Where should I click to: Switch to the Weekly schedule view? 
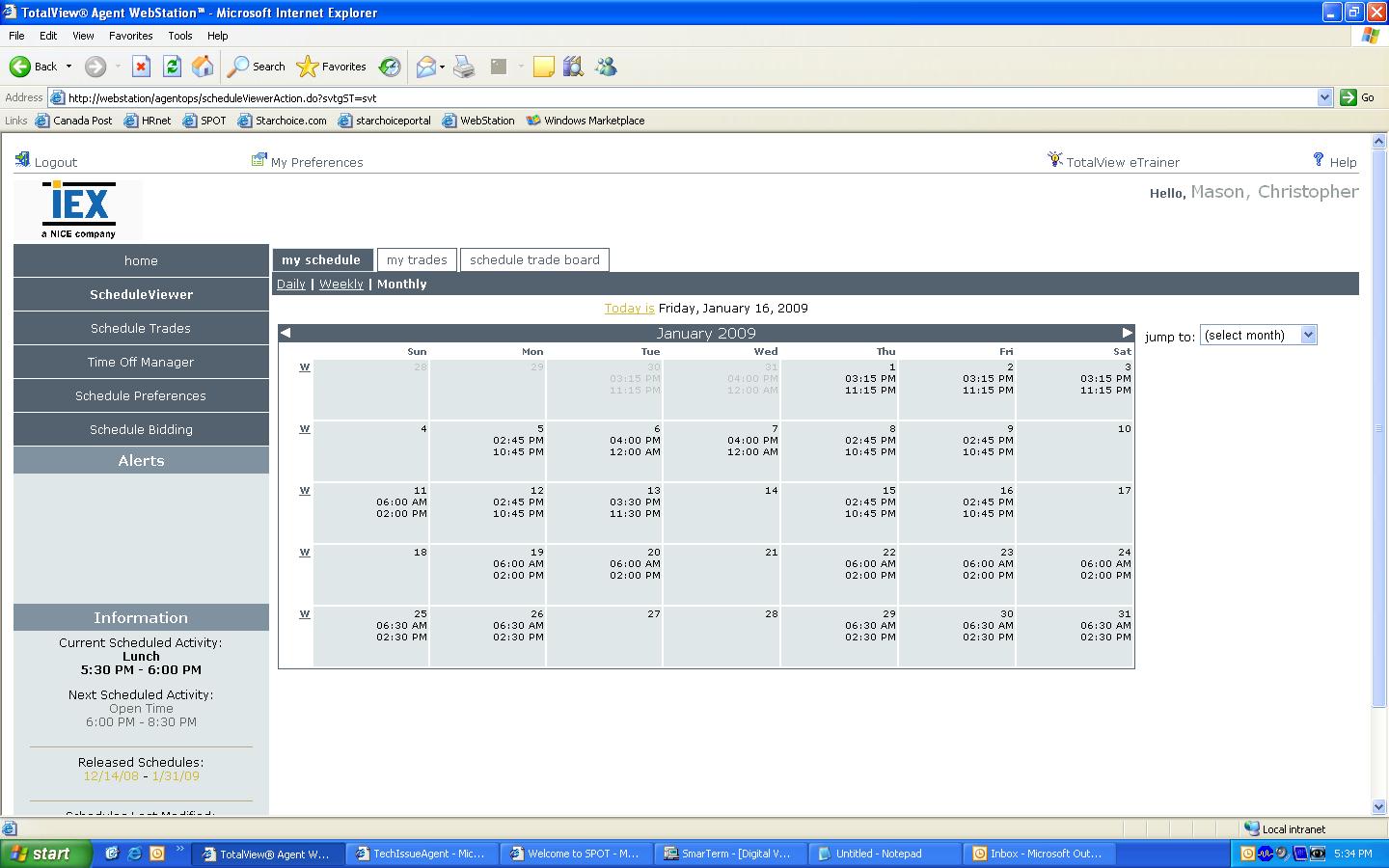tap(340, 284)
